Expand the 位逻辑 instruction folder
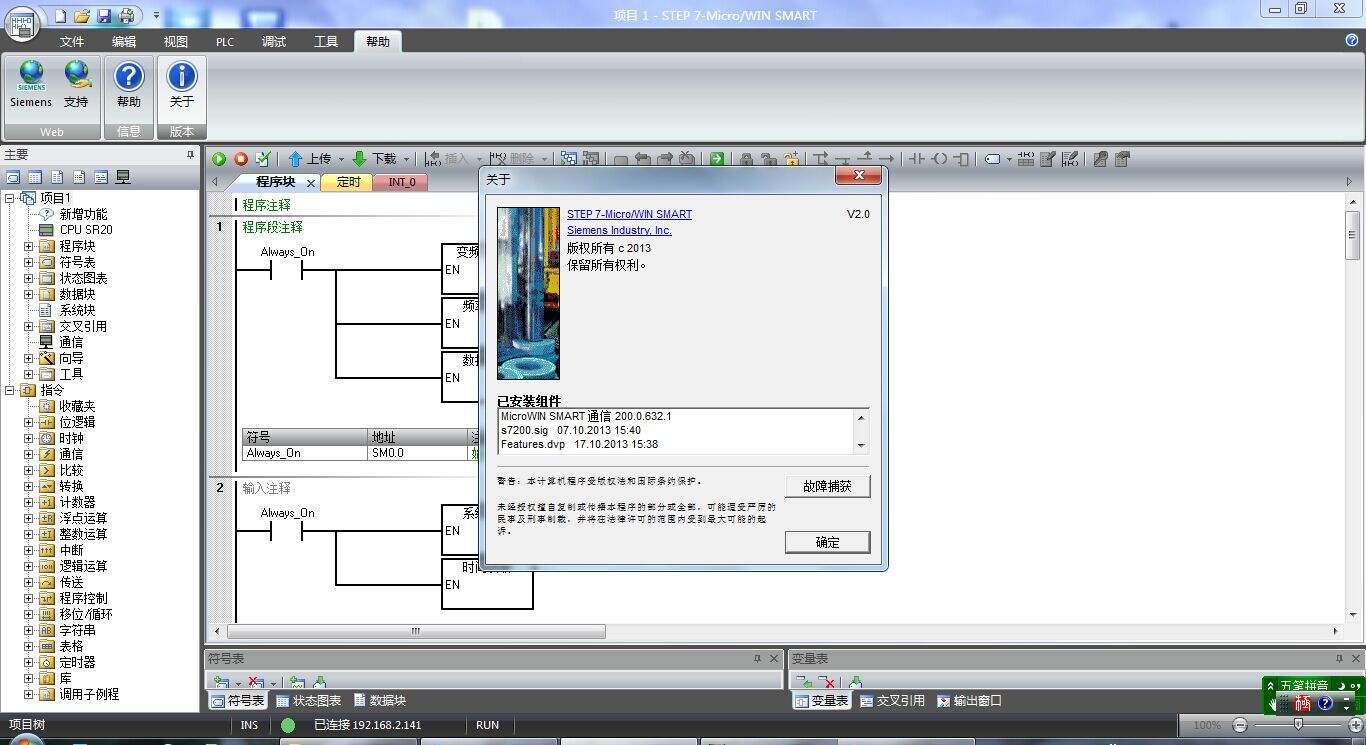 tap(29, 422)
